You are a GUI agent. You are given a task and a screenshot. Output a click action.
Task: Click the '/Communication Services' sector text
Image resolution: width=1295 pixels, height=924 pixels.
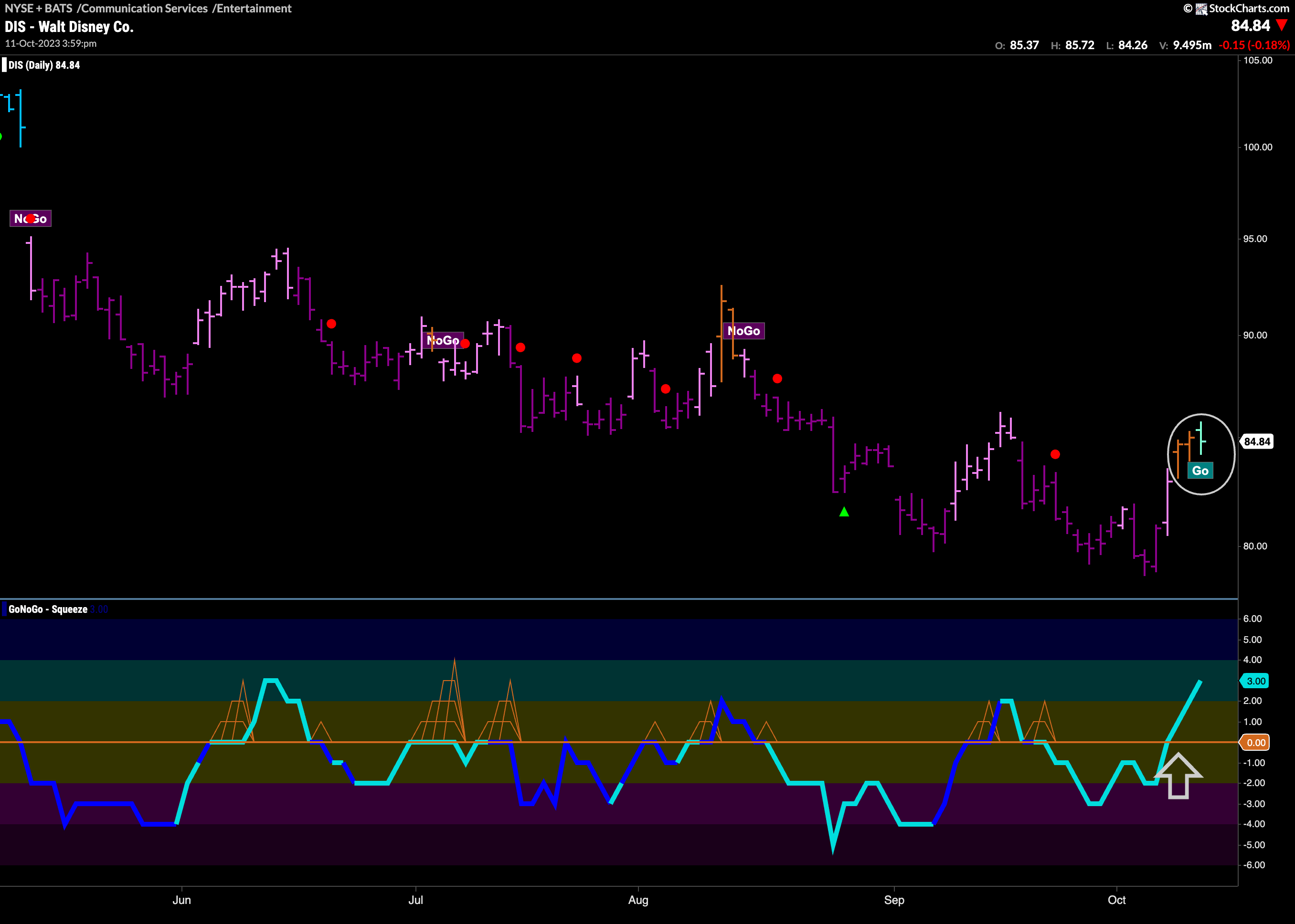(142, 9)
